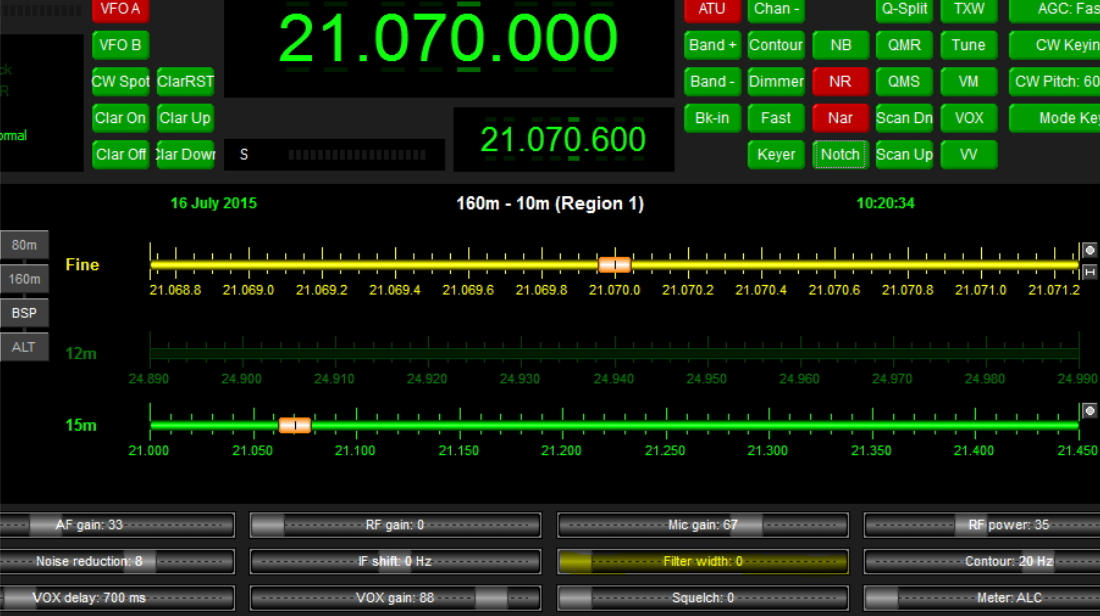
Task: Toggle the NB noise blanker
Action: click(840, 46)
